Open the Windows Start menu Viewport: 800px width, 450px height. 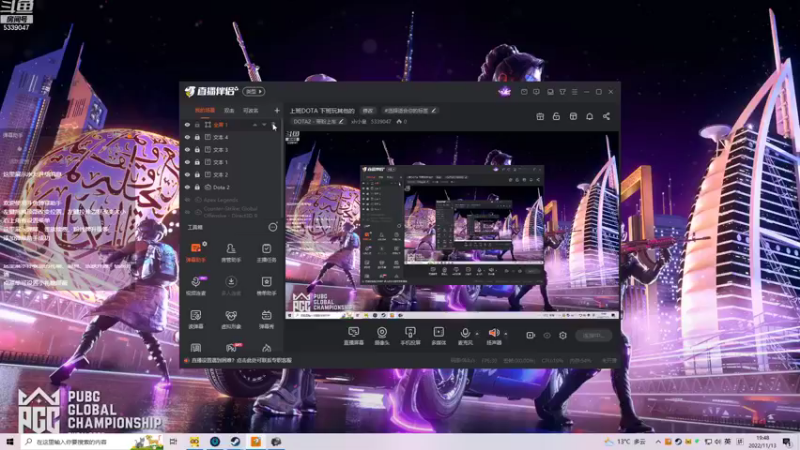tap(10, 442)
